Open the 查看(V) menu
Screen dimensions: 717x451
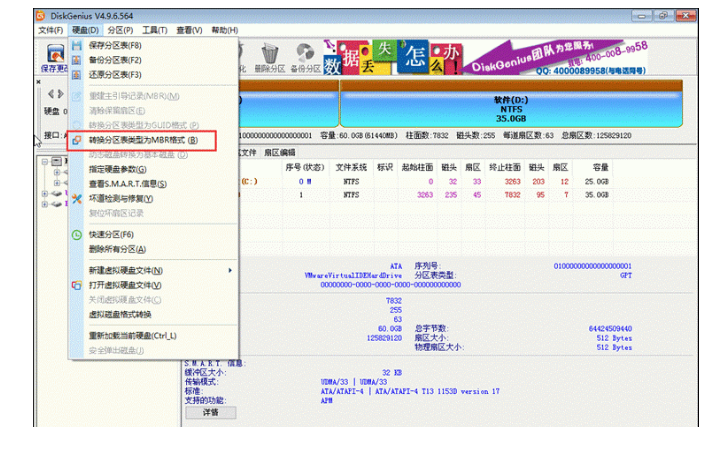[189, 30]
